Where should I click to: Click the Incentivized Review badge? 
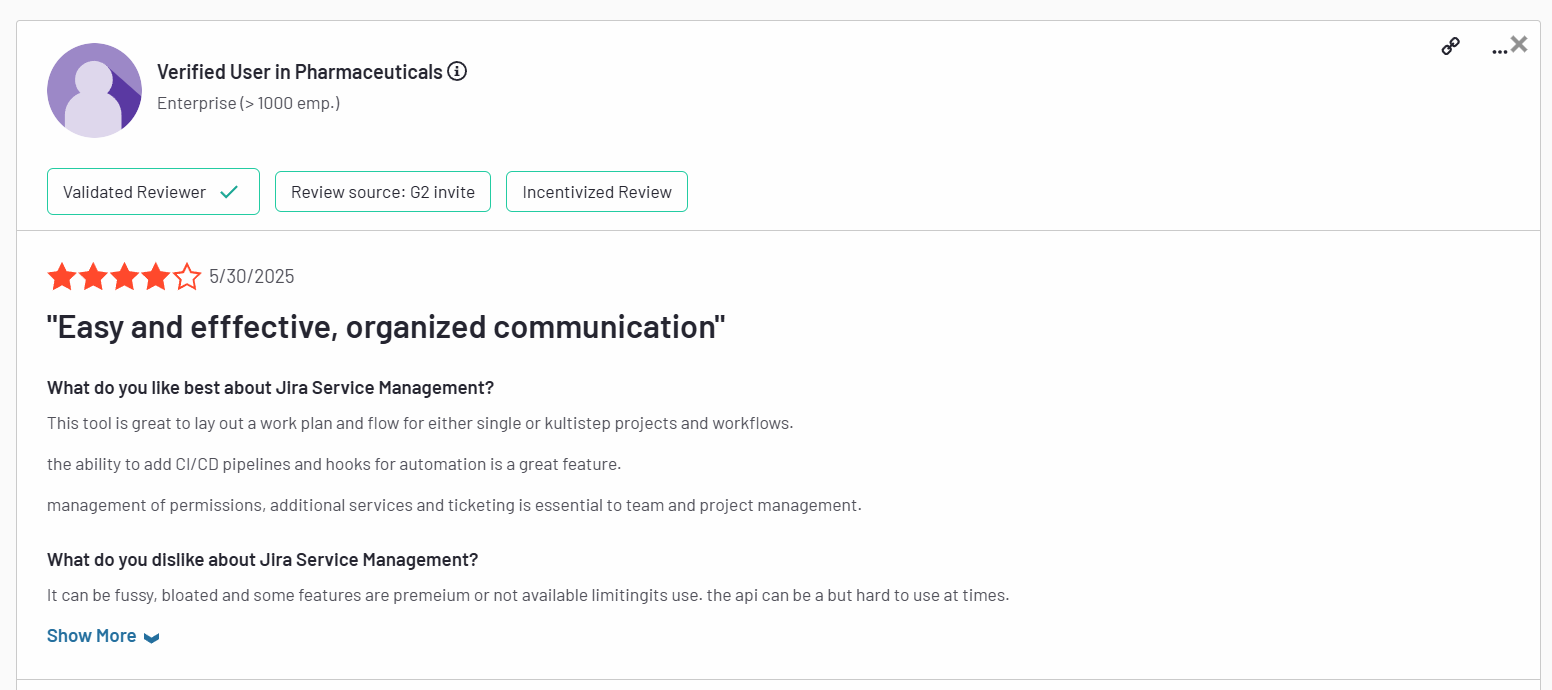coord(597,192)
